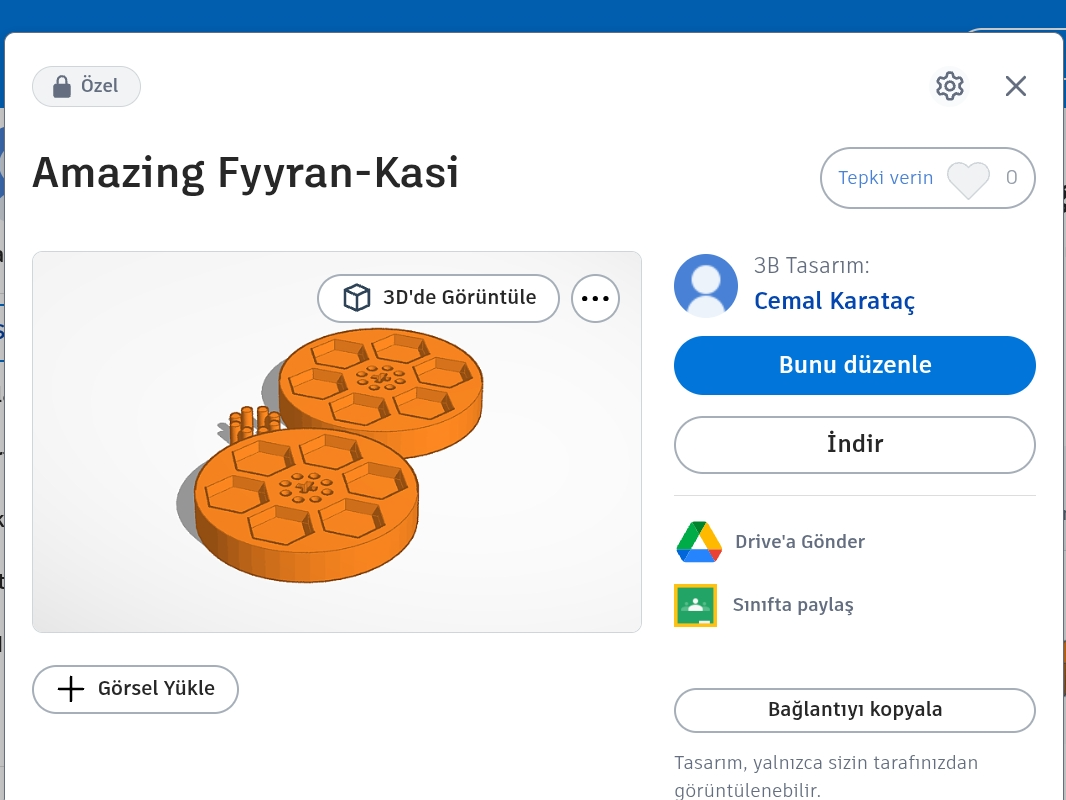This screenshot has height=800, width=1066.
Task: Open Cemal Karataç's profile avatar
Action: pos(706,285)
